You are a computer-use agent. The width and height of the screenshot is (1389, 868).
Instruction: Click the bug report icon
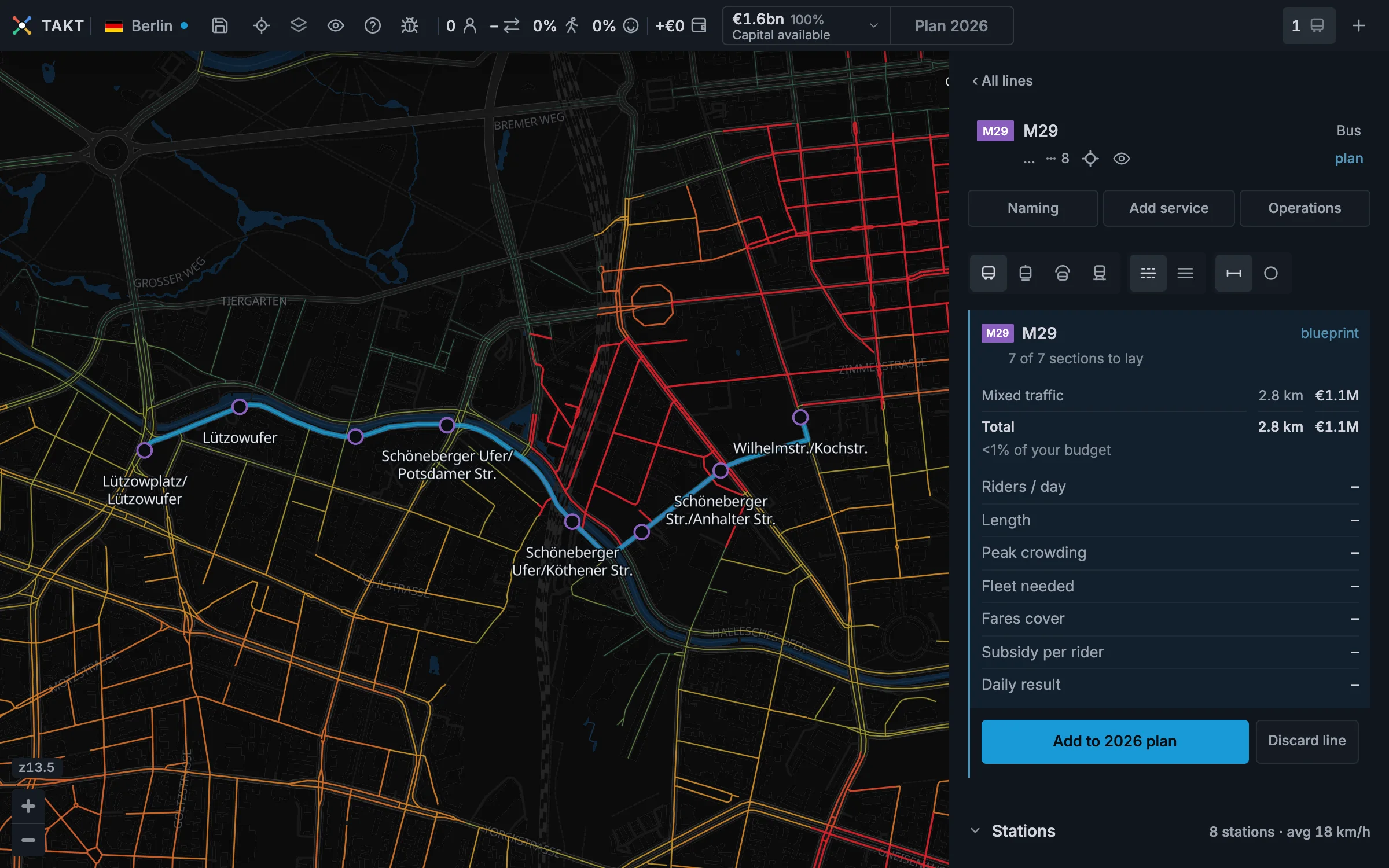(x=410, y=25)
